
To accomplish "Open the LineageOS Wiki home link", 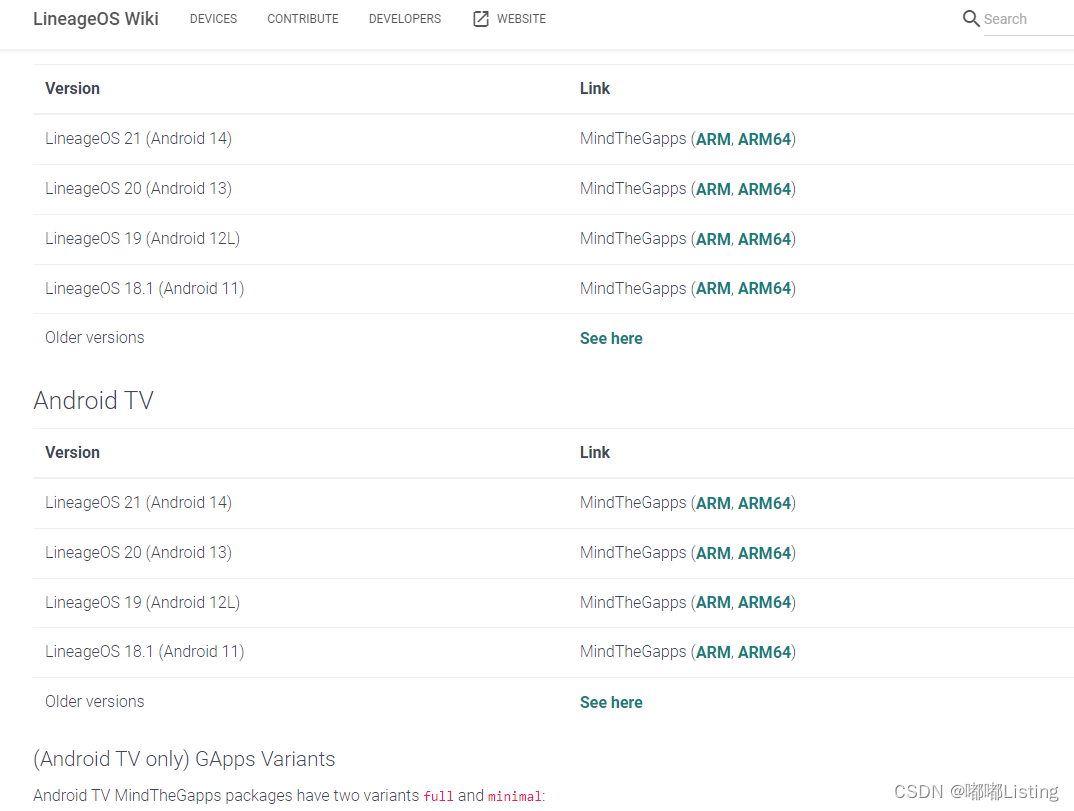I will coord(96,18).
